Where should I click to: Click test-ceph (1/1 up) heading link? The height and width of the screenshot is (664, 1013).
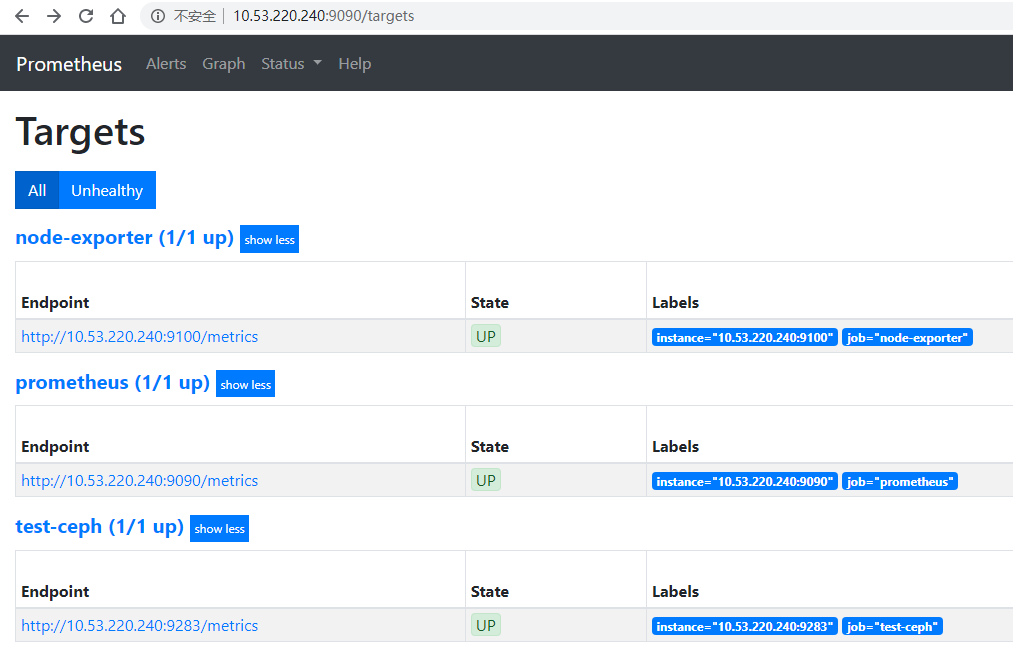[x=99, y=527]
